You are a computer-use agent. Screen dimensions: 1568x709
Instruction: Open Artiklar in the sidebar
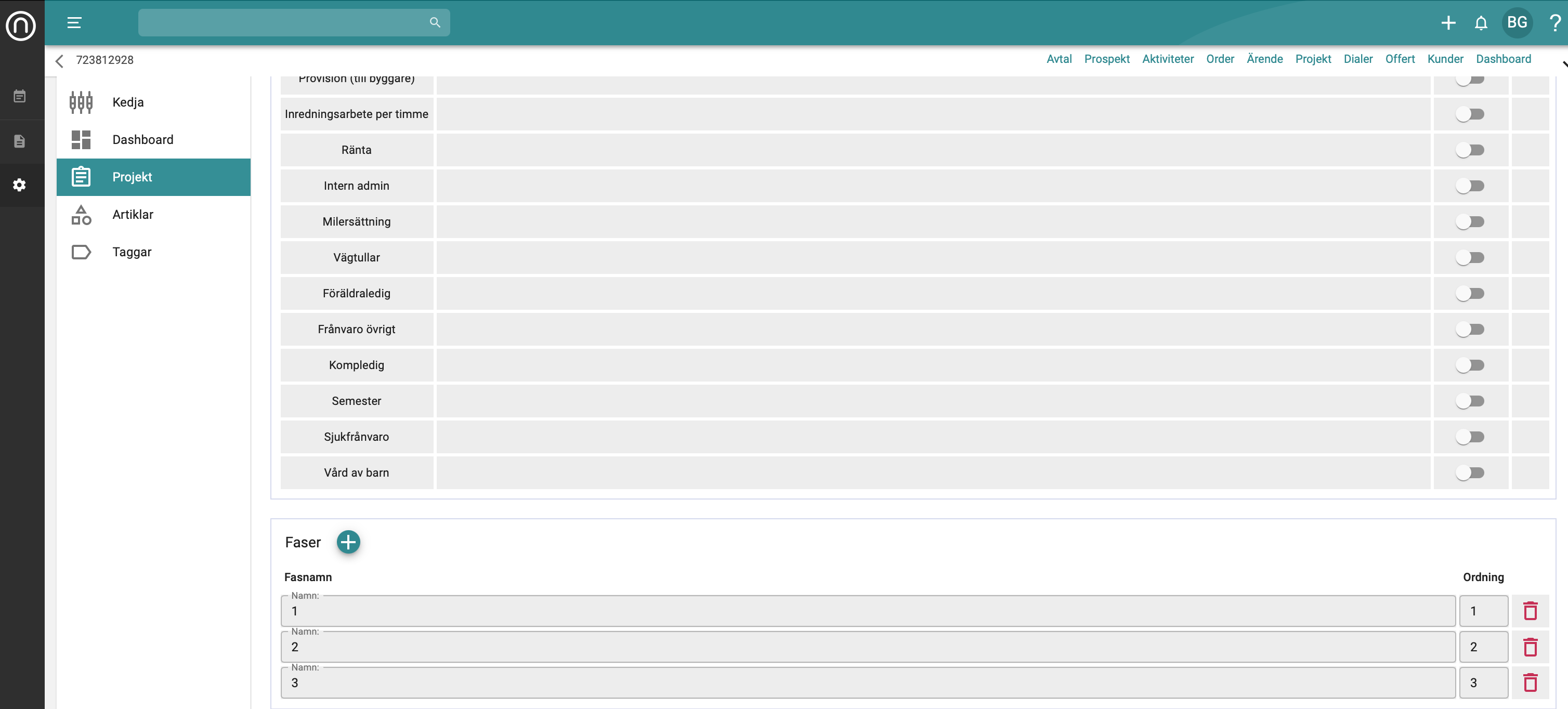click(153, 214)
